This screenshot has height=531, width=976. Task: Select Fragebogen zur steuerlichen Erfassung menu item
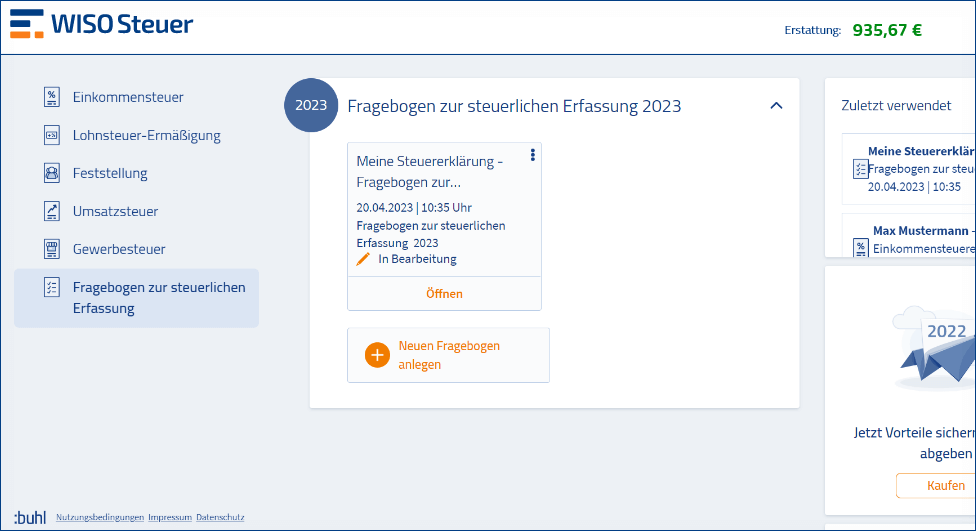(136, 298)
